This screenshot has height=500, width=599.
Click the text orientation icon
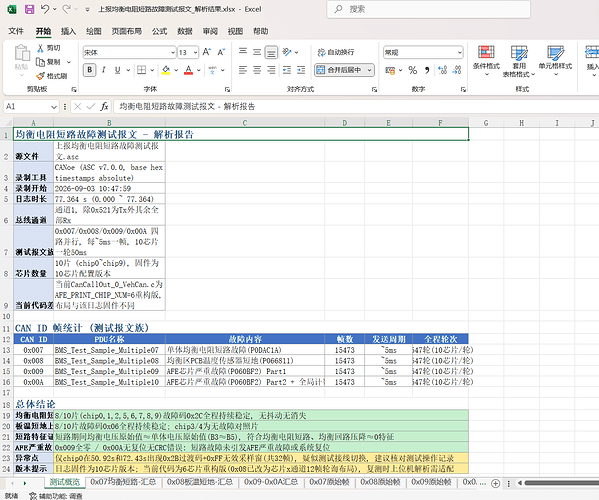287,52
